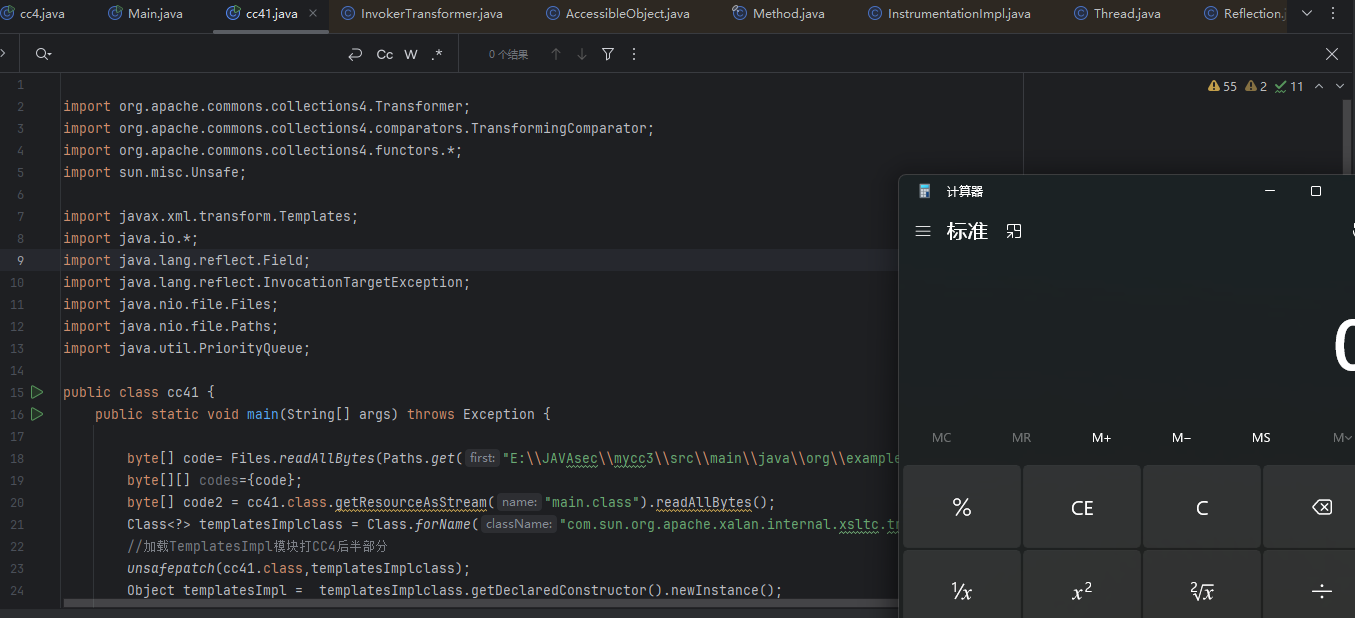Open the InstrumentationImpl.java tab
Viewport: 1355px width, 618px height.
click(x=949, y=14)
